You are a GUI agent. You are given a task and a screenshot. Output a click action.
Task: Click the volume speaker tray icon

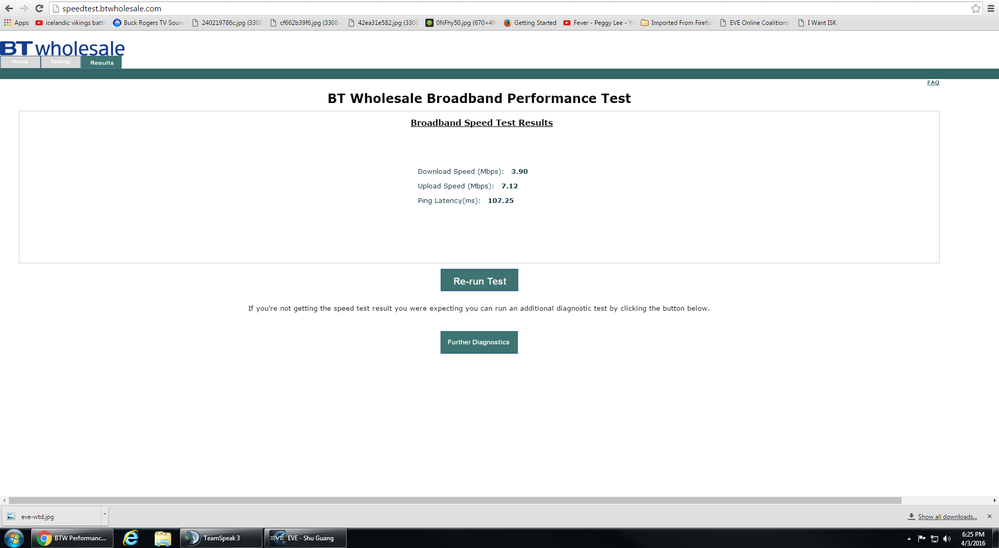[947, 538]
